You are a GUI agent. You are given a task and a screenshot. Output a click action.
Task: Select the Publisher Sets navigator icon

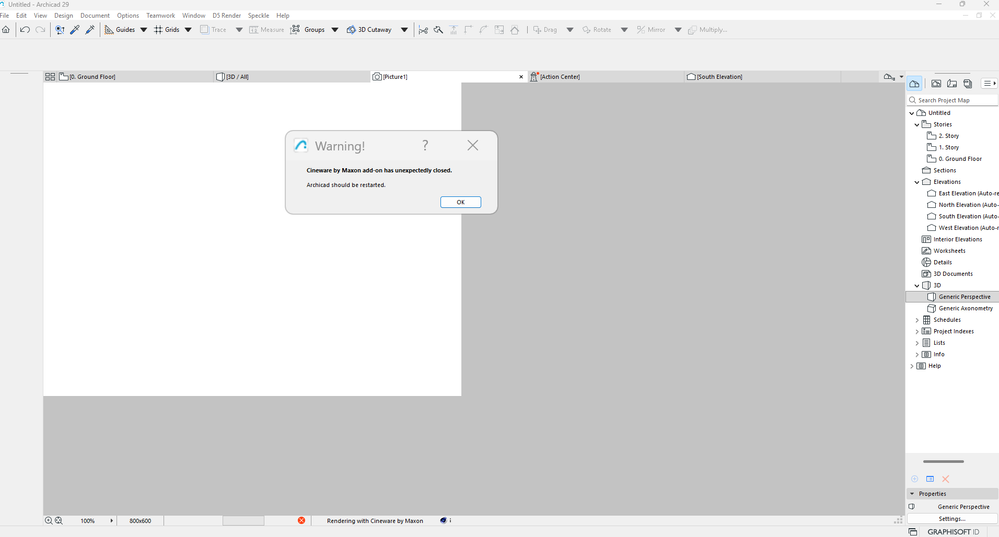click(x=968, y=83)
